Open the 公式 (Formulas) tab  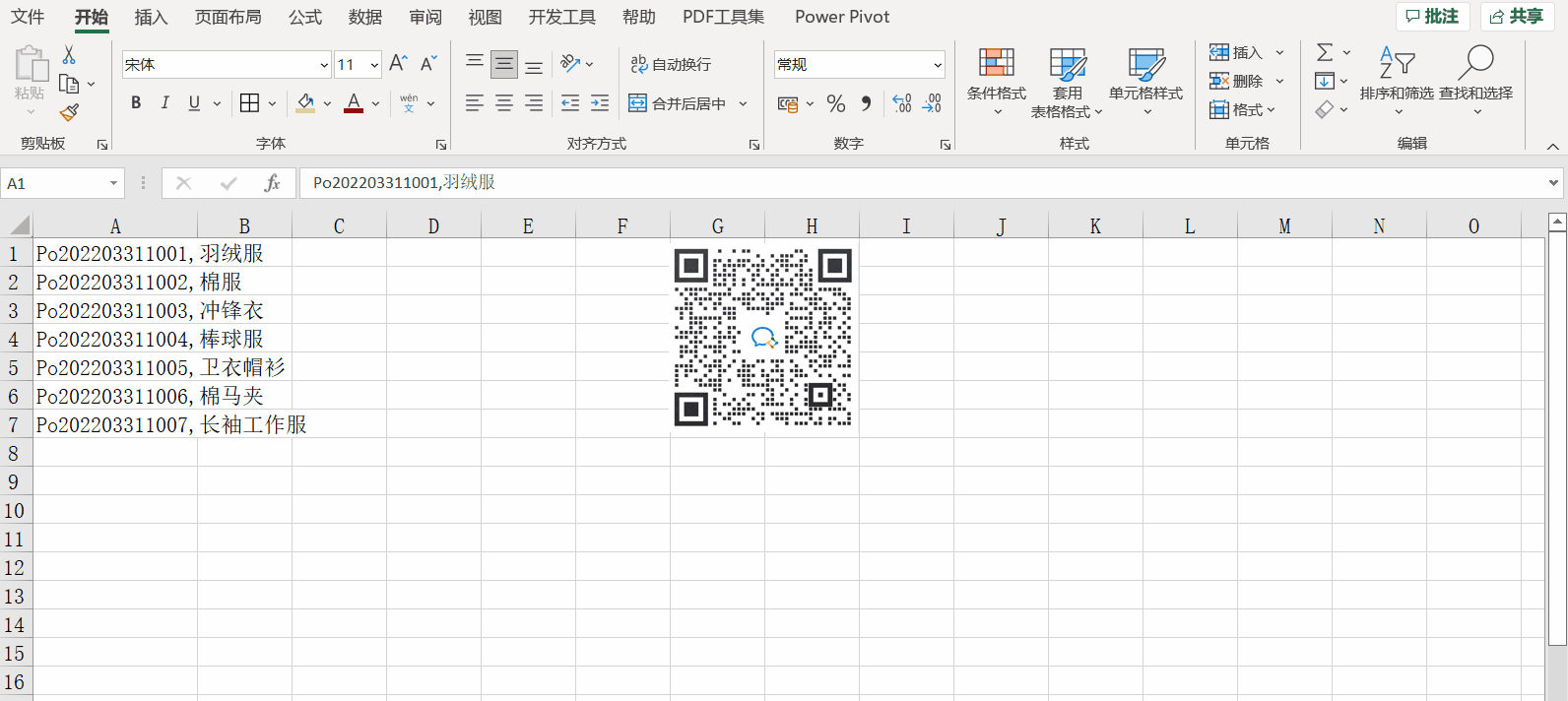point(305,17)
